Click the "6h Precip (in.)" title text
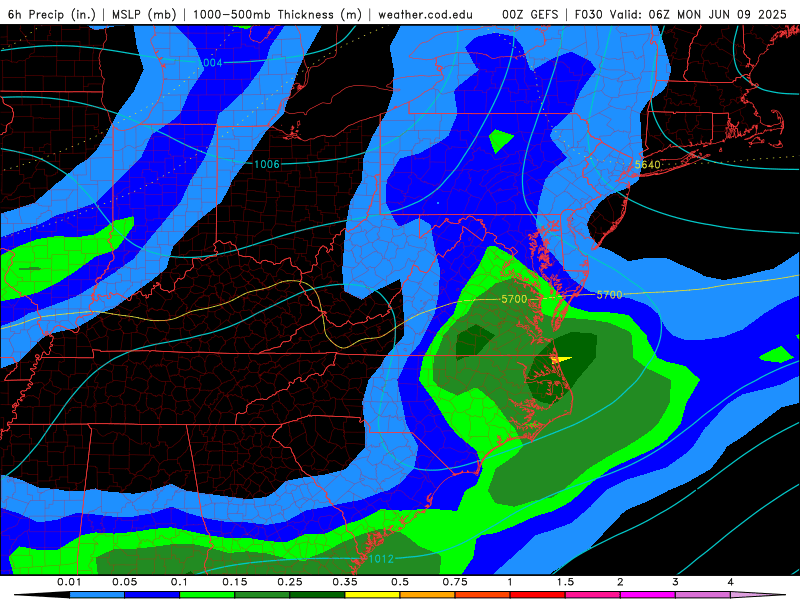 click(x=52, y=14)
